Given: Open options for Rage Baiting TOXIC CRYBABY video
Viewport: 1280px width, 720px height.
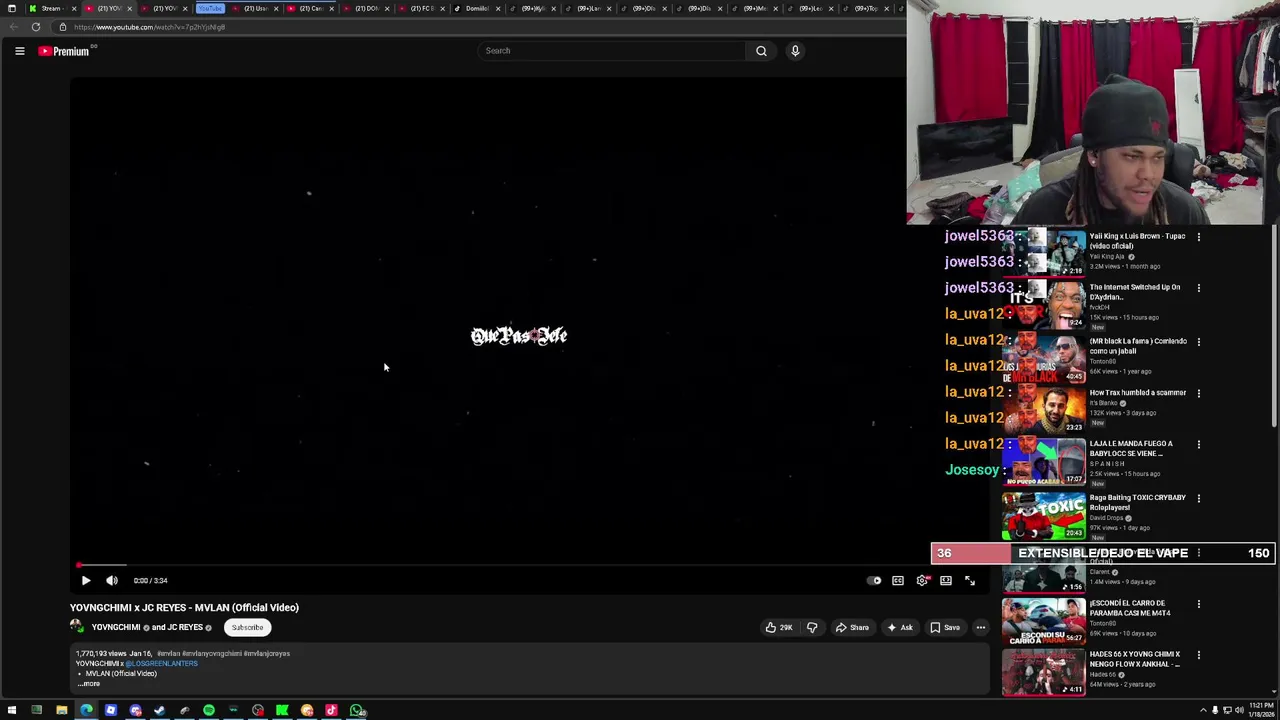Looking at the screenshot, I should [x=1199, y=498].
